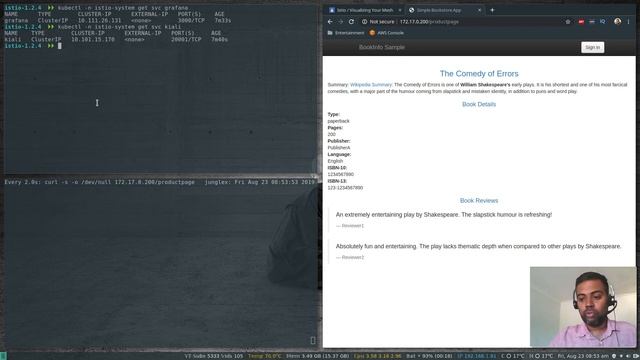Click the watch curl command header line
Viewport: 640px width, 360px height.
point(160,182)
